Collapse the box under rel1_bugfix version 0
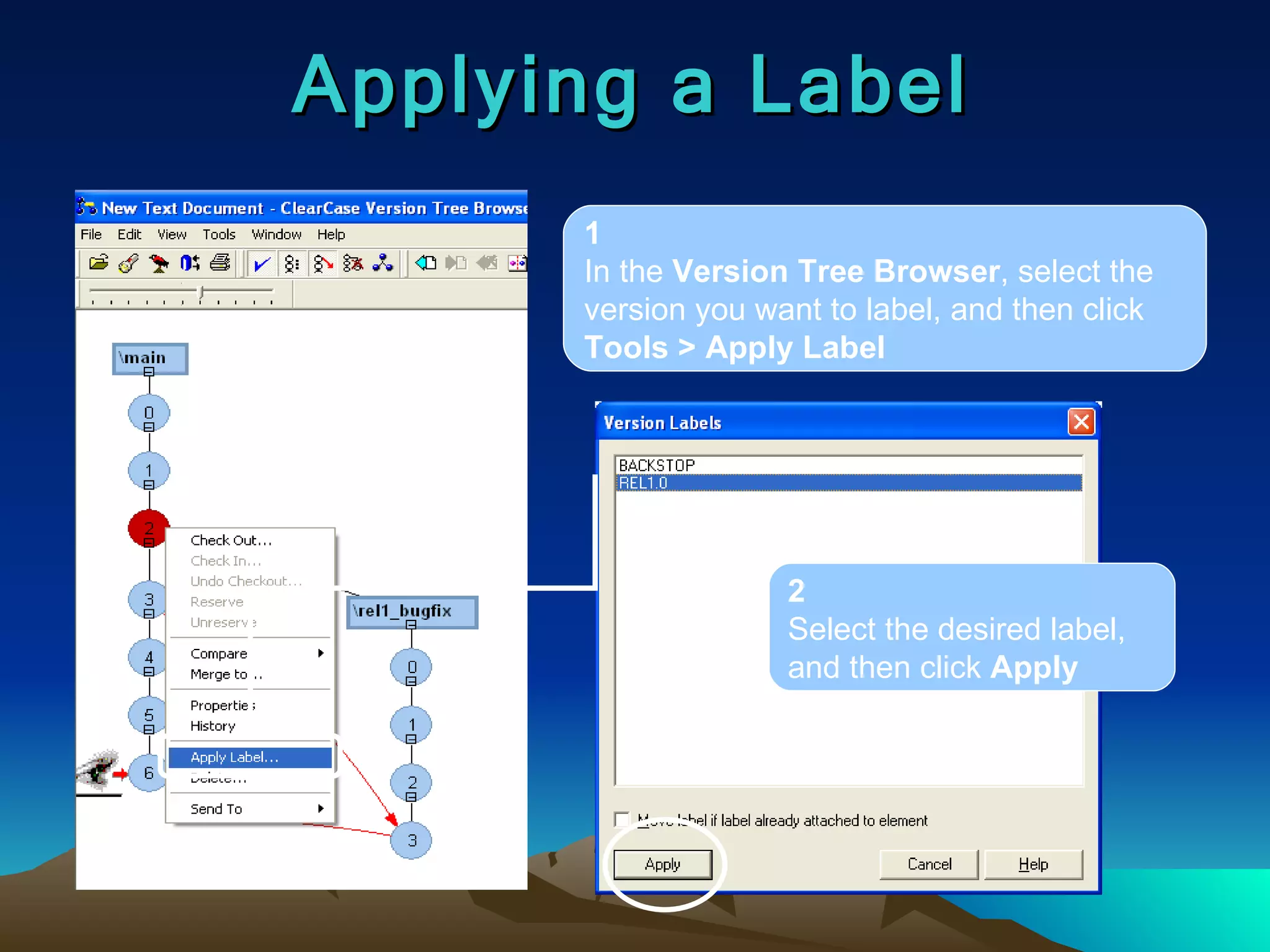The image size is (1270, 952). [x=411, y=681]
